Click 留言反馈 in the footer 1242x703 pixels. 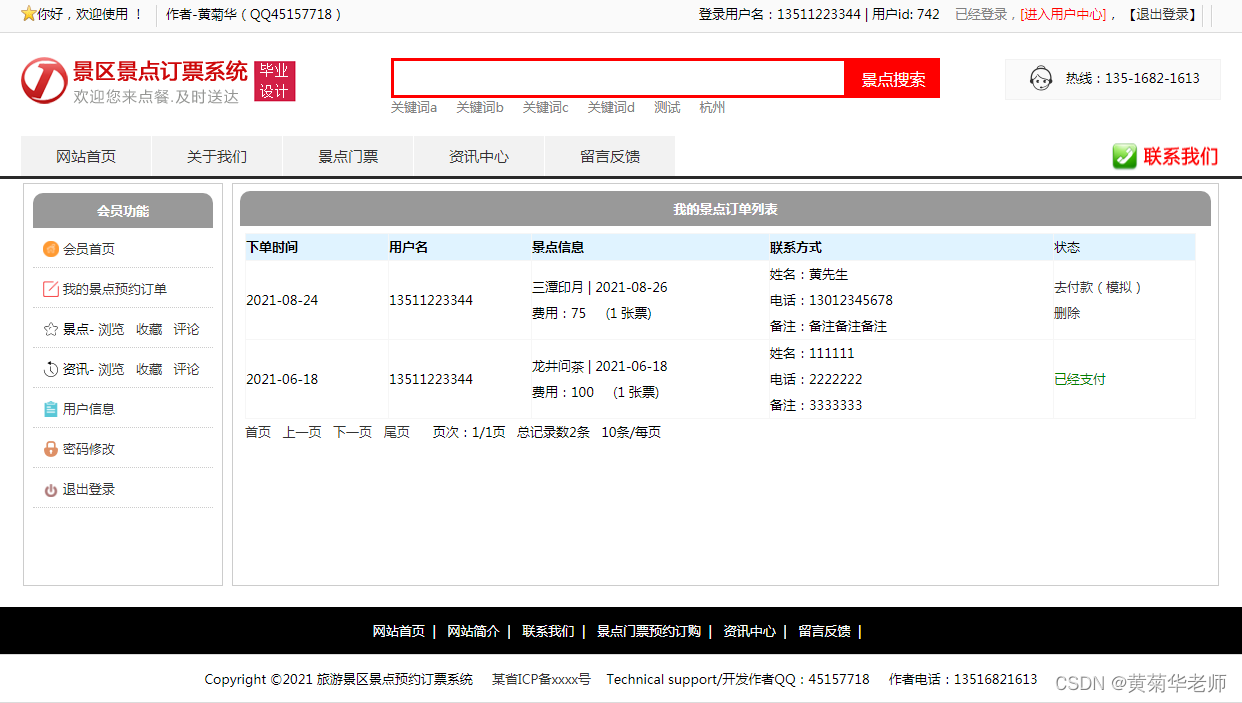(824, 631)
